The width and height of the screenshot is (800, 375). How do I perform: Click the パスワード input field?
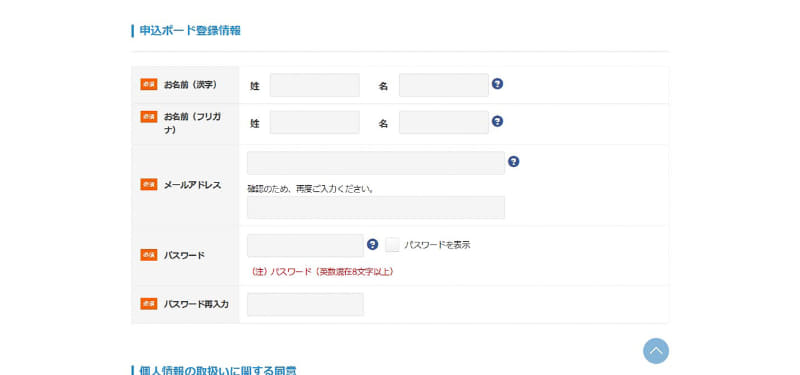[x=305, y=245]
